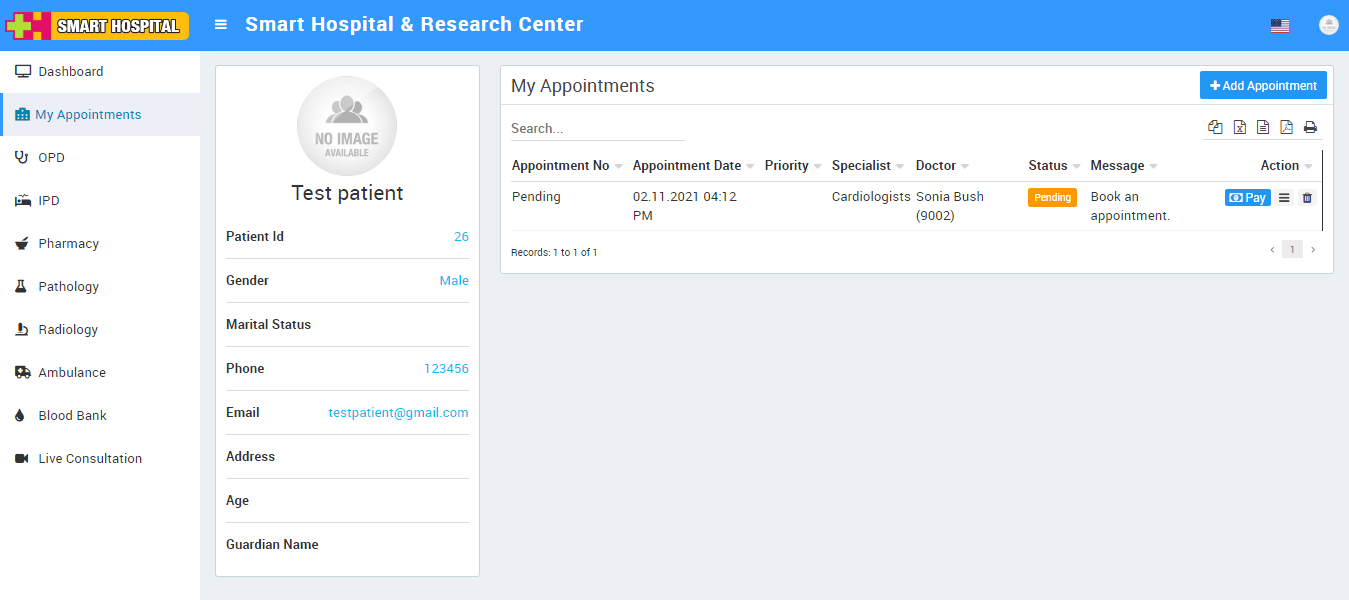This screenshot has height=600, width=1349.
Task: Click the Add Appointment button
Action: point(1263,86)
